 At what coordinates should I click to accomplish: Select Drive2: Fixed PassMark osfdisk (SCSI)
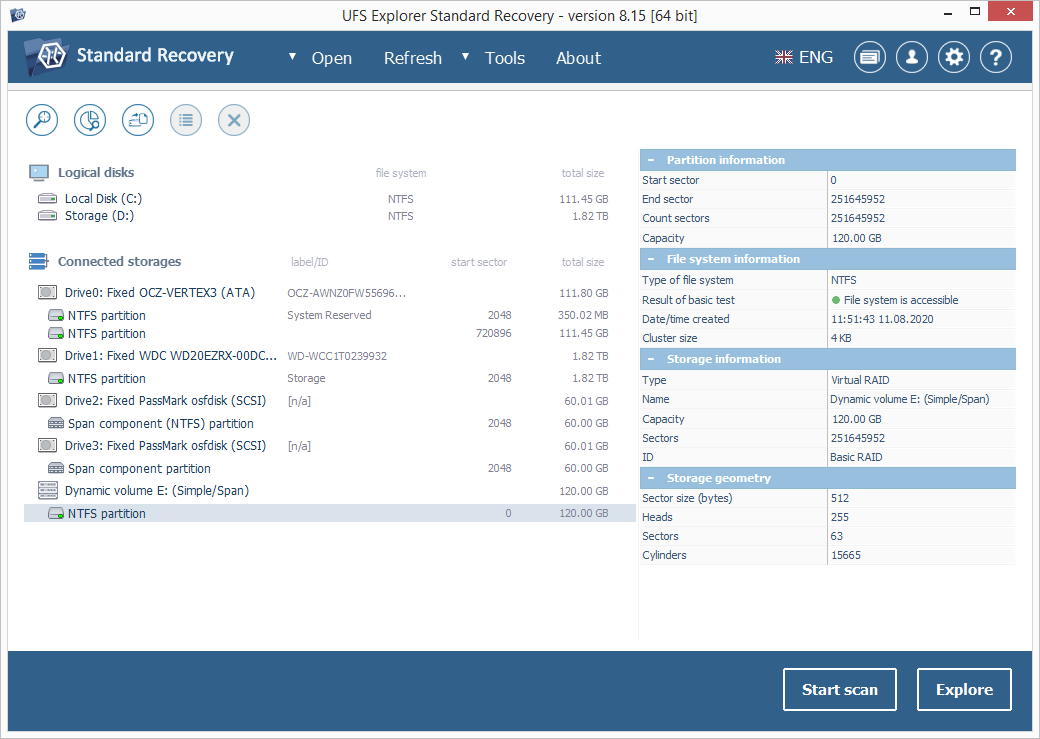[x=330, y=401]
